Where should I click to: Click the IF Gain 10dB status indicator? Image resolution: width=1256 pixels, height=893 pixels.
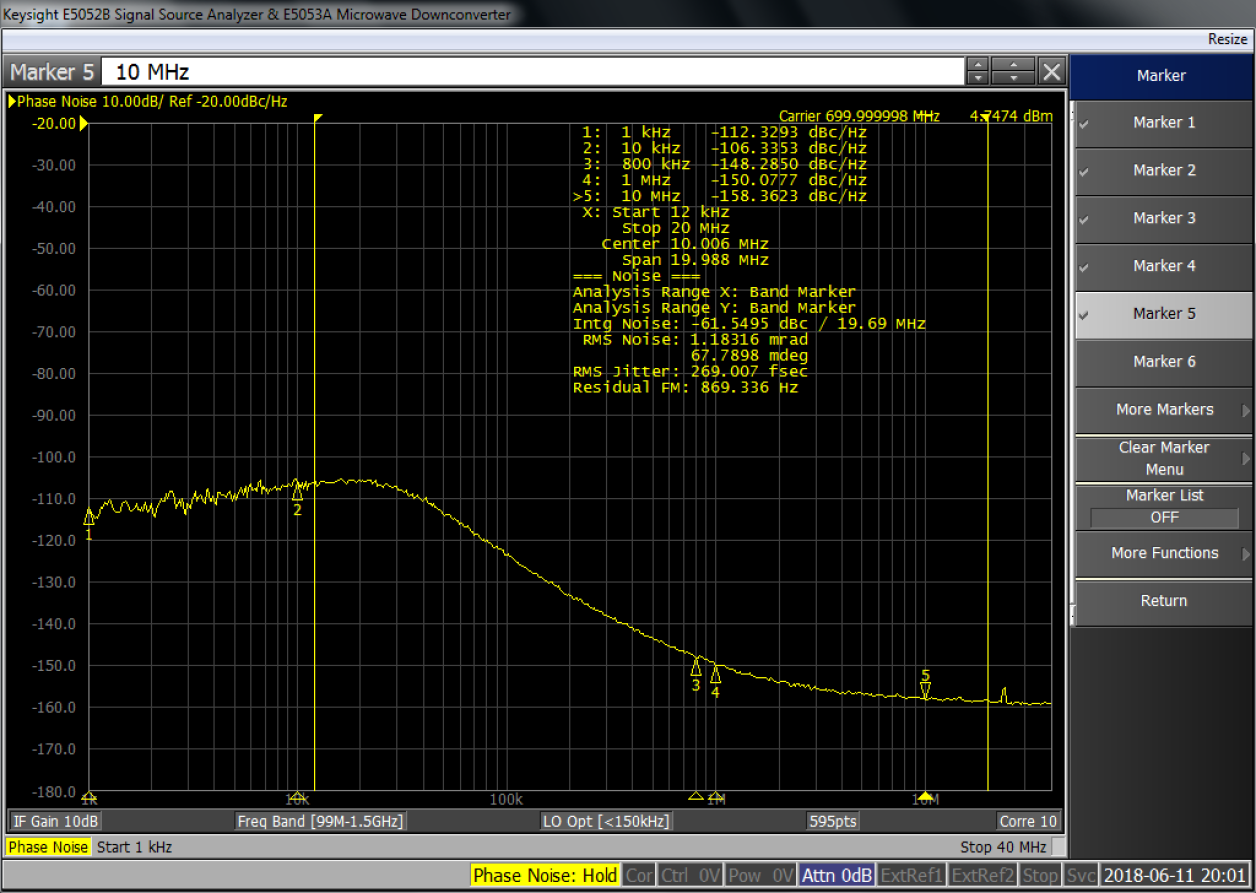[54, 821]
